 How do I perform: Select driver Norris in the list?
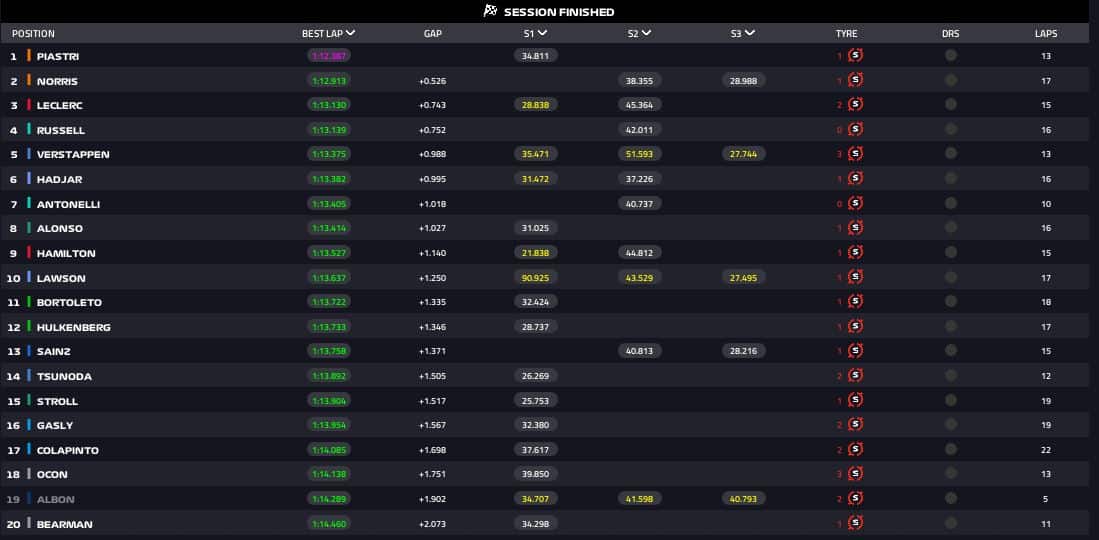pyautogui.click(x=57, y=81)
